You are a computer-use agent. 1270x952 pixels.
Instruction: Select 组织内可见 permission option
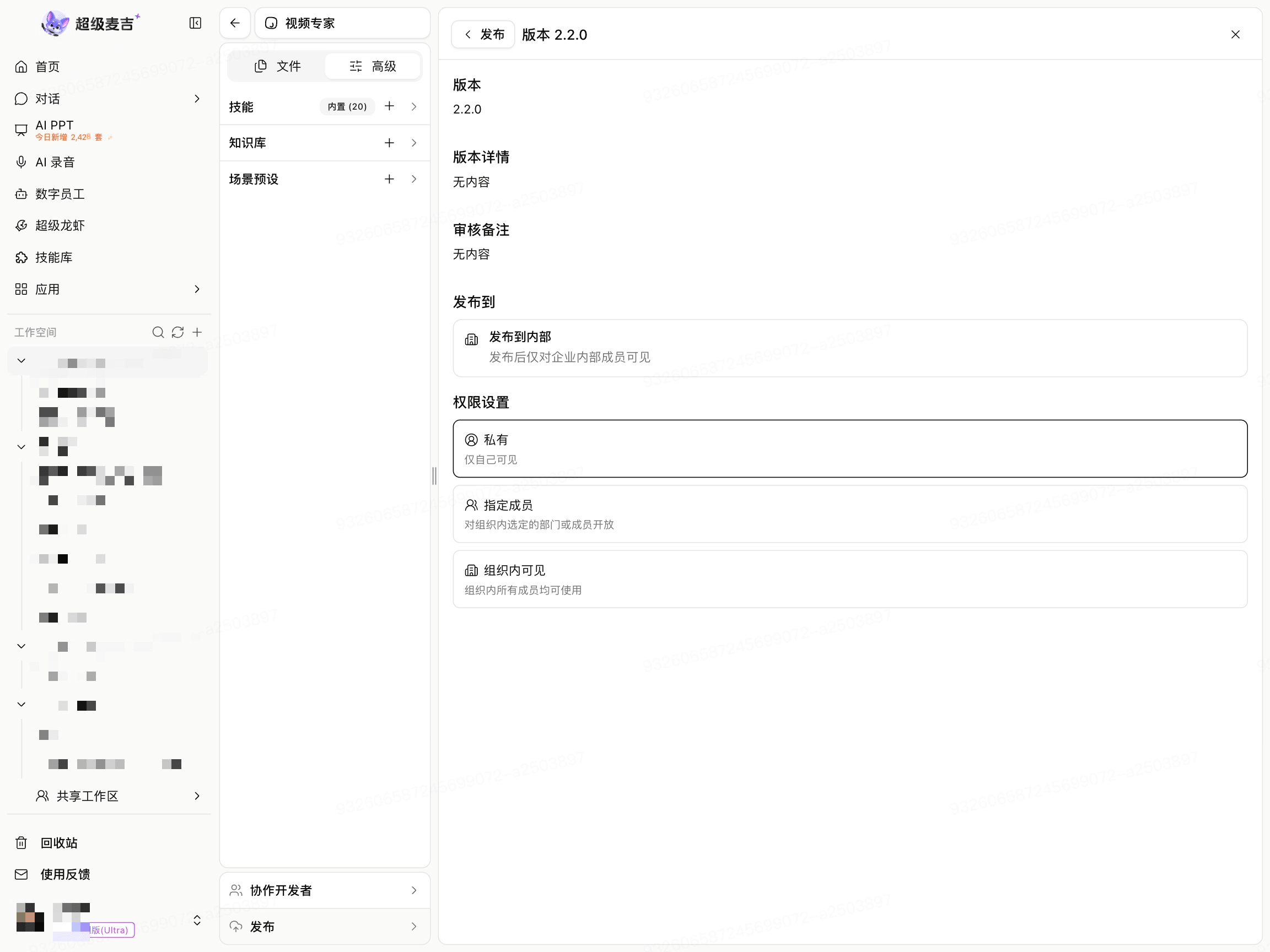[850, 579]
